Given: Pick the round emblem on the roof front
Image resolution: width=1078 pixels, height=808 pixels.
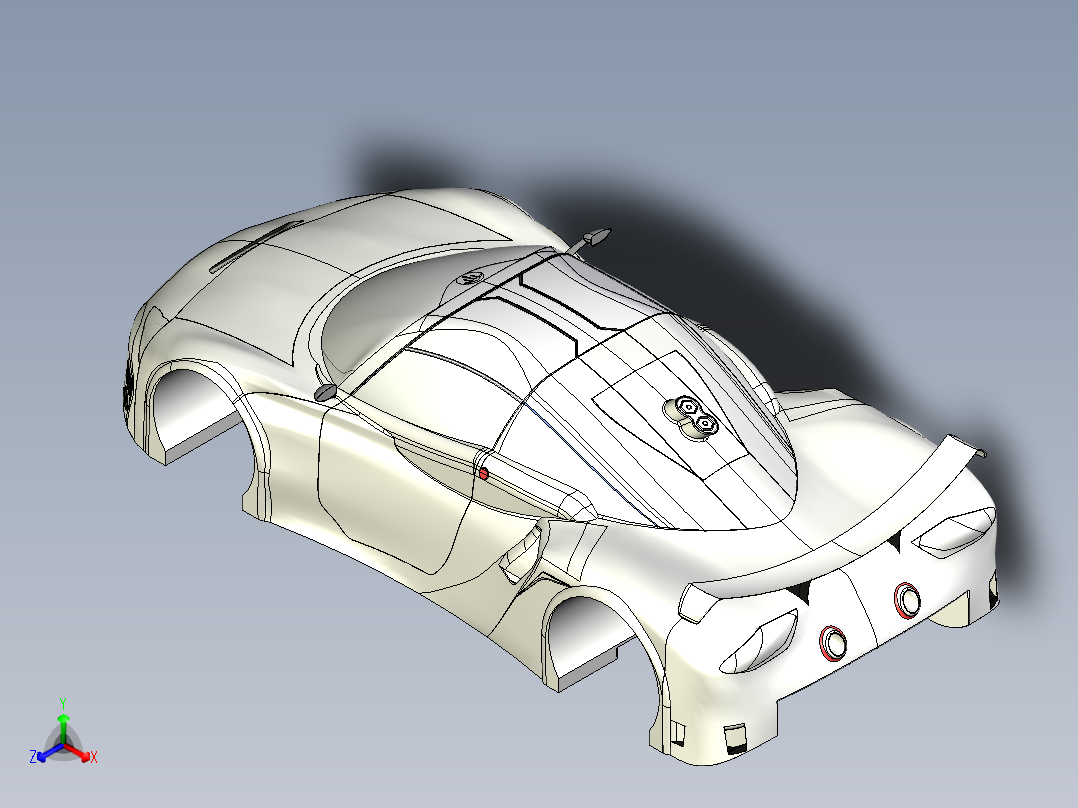Looking at the screenshot, I should tap(470, 277).
